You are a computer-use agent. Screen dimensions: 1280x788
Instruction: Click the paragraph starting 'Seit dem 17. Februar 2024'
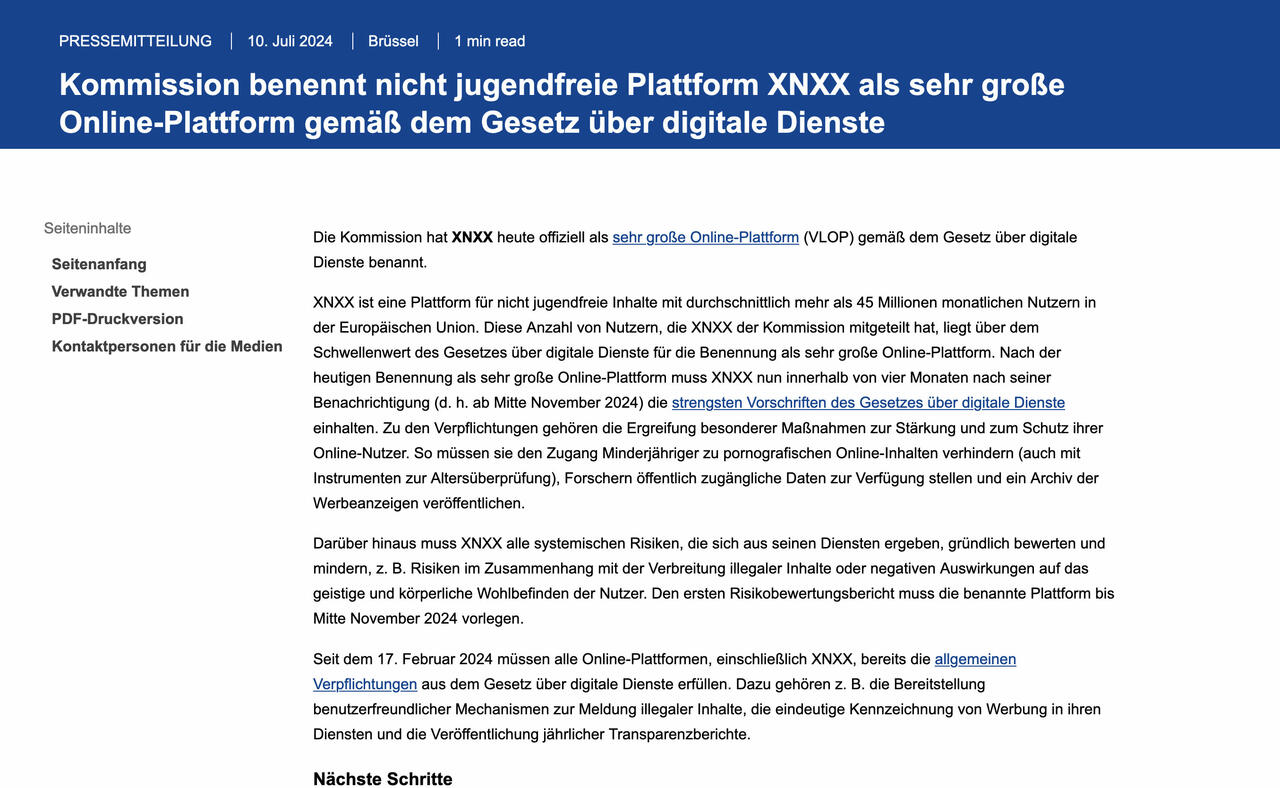(707, 697)
